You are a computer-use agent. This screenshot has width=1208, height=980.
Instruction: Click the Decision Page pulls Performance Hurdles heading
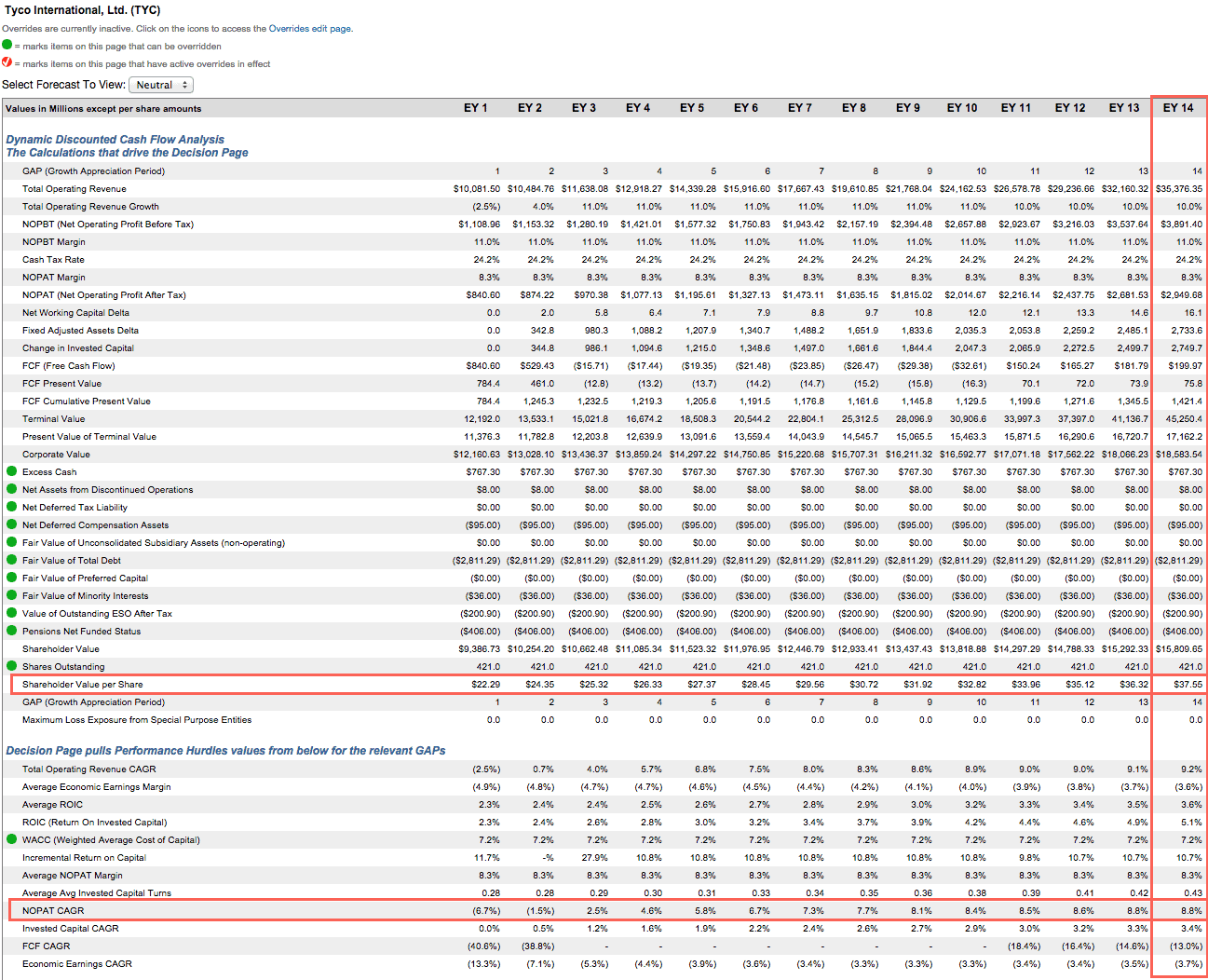[x=225, y=751]
